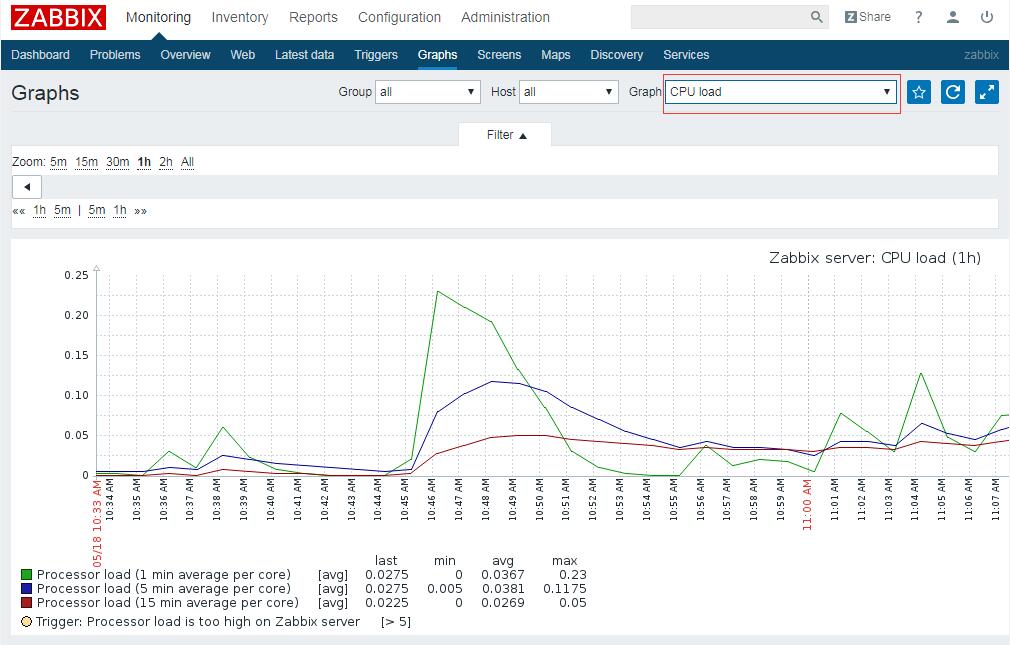Add graph to favourites star icon
This screenshot has height=645, width=1010.
pos(919,92)
